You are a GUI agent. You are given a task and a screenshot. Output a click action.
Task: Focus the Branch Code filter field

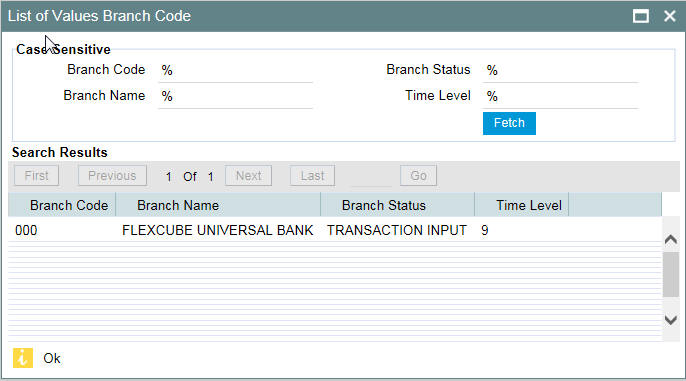click(x=235, y=70)
